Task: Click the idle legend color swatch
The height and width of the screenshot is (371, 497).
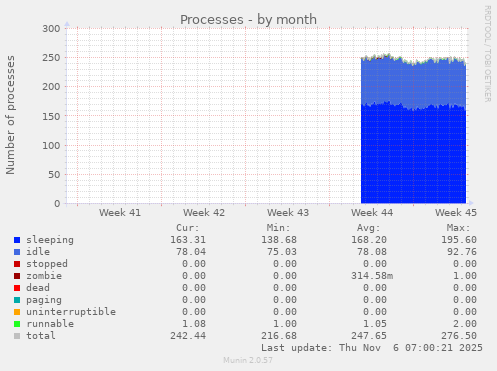Action: [x=17, y=252]
